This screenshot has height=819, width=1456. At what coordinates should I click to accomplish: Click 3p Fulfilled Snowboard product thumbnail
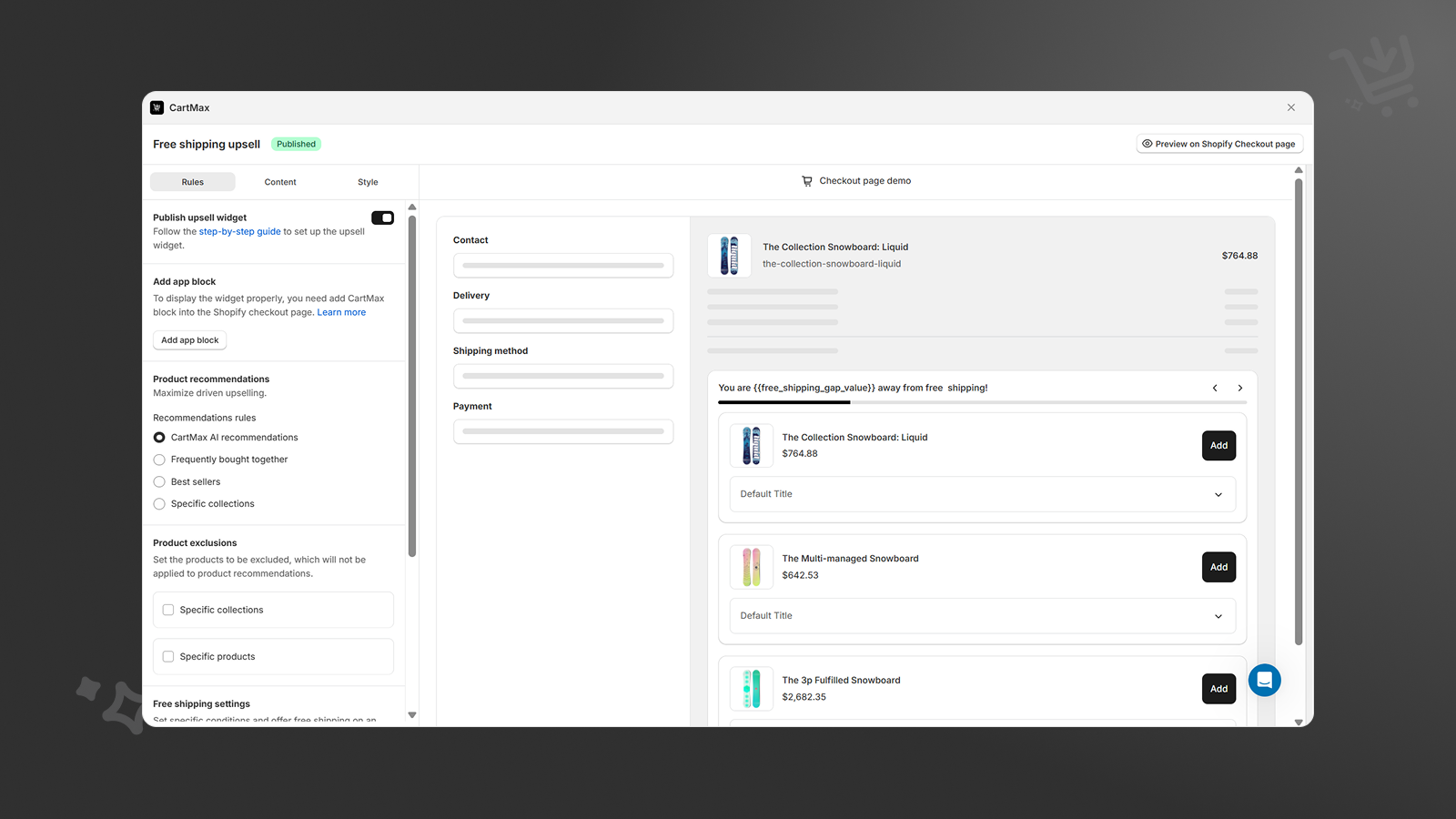[752, 689]
